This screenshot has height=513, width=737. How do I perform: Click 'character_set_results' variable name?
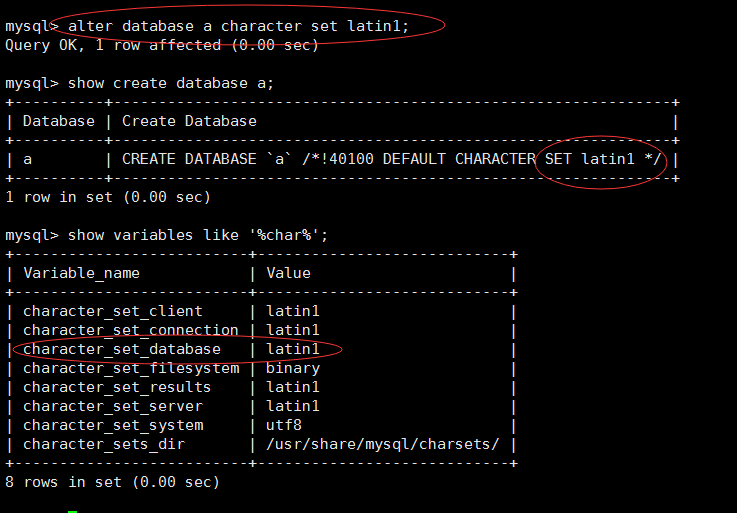(x=117, y=387)
